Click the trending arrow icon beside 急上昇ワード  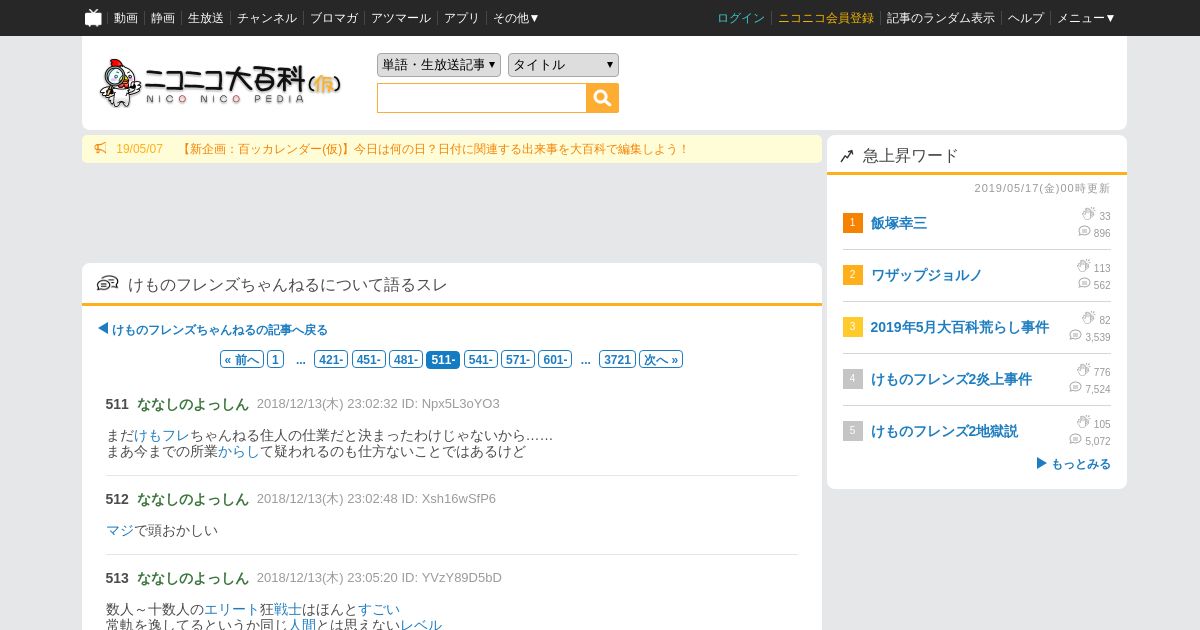pyautogui.click(x=847, y=156)
